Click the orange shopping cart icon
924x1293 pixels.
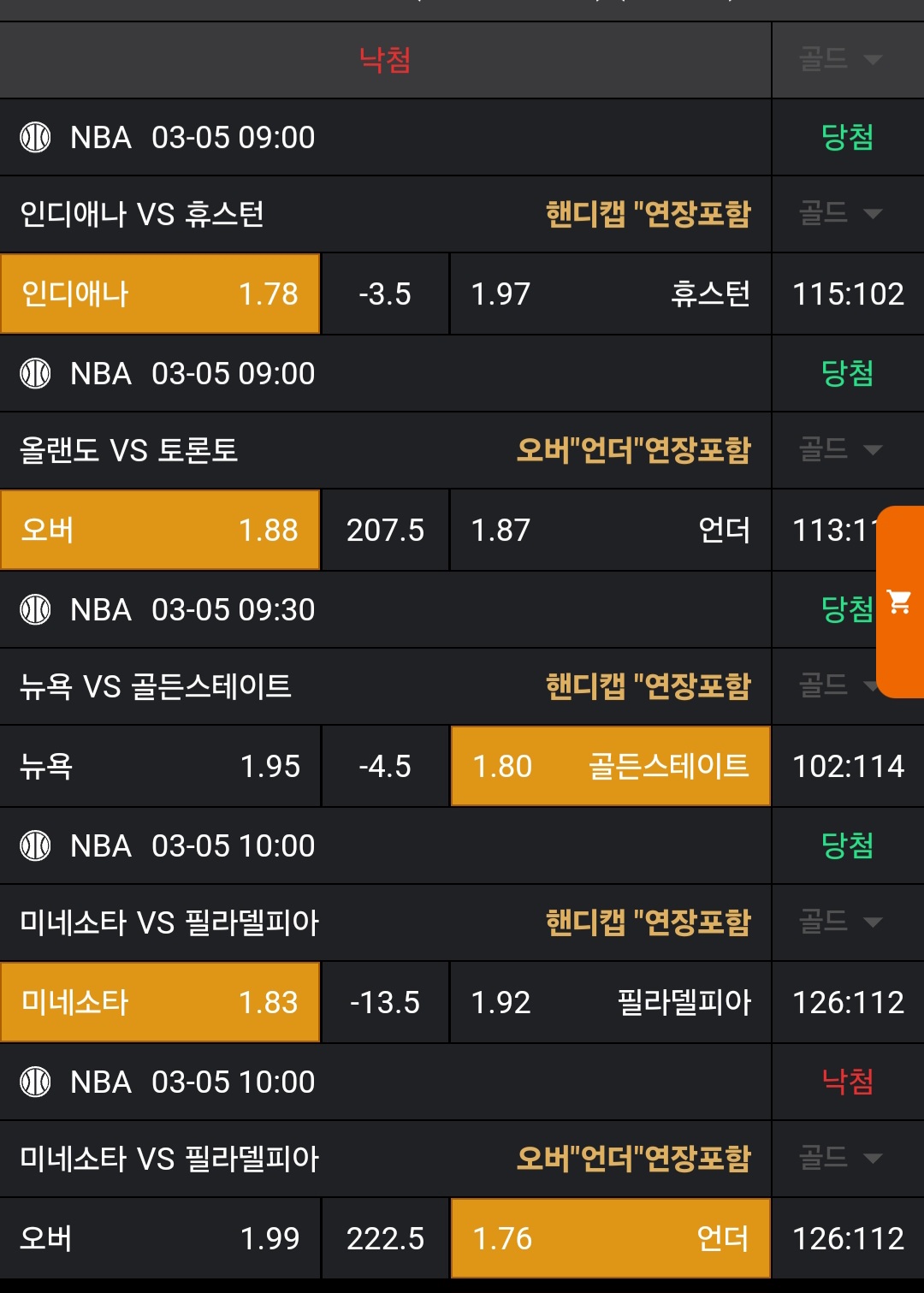899,602
